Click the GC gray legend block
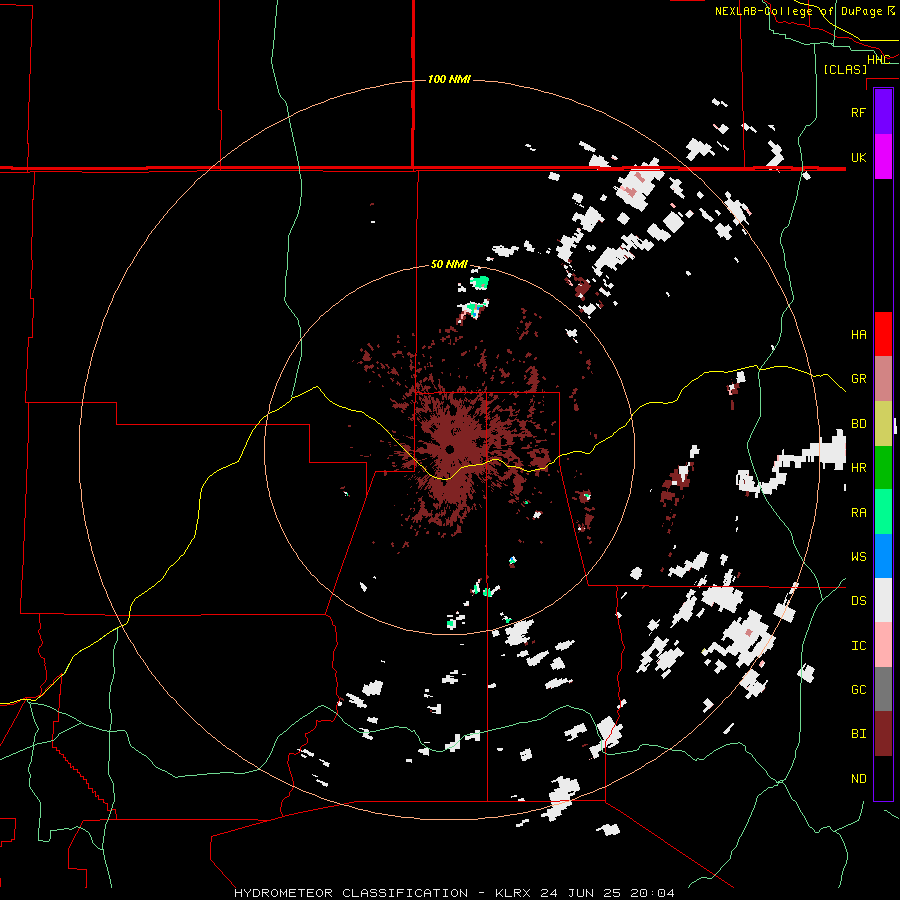900x900 pixels. [x=883, y=689]
